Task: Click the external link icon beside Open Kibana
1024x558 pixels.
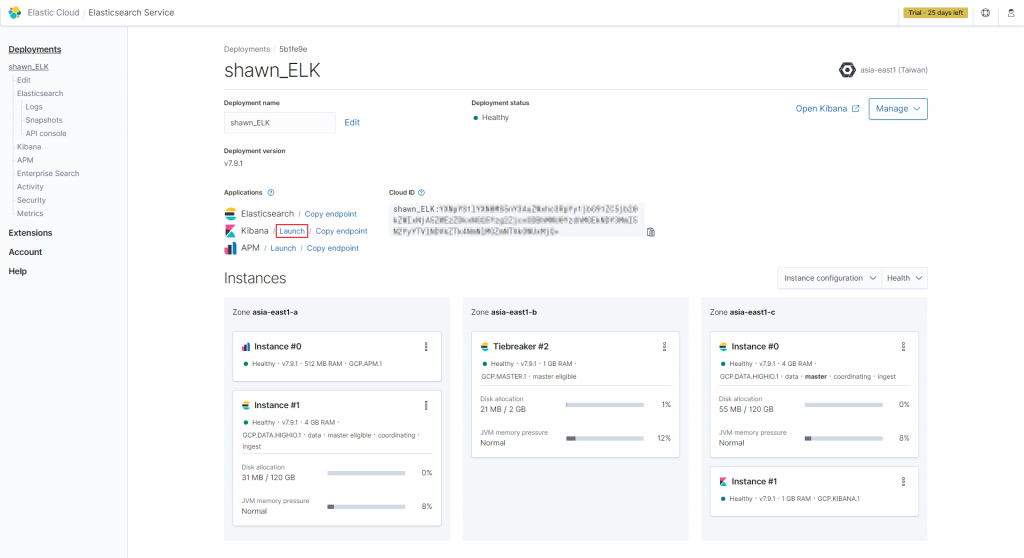Action: point(855,108)
